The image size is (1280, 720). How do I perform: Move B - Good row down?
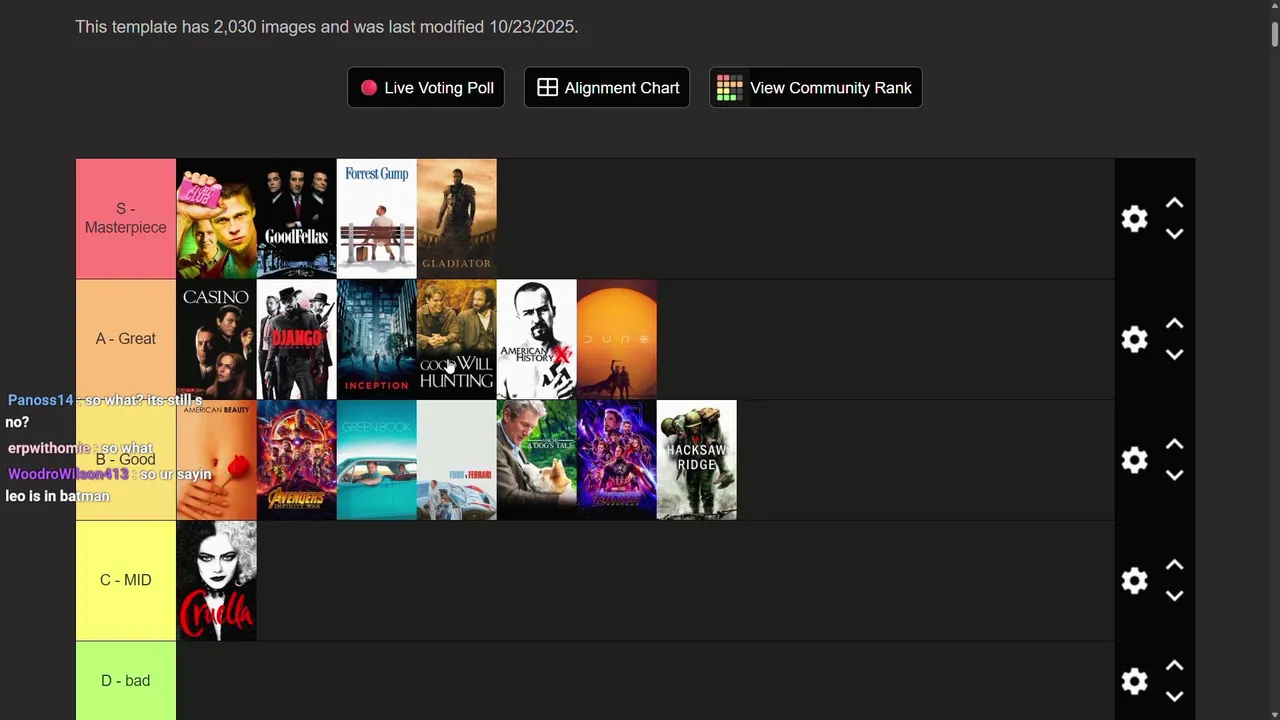click(x=1174, y=475)
